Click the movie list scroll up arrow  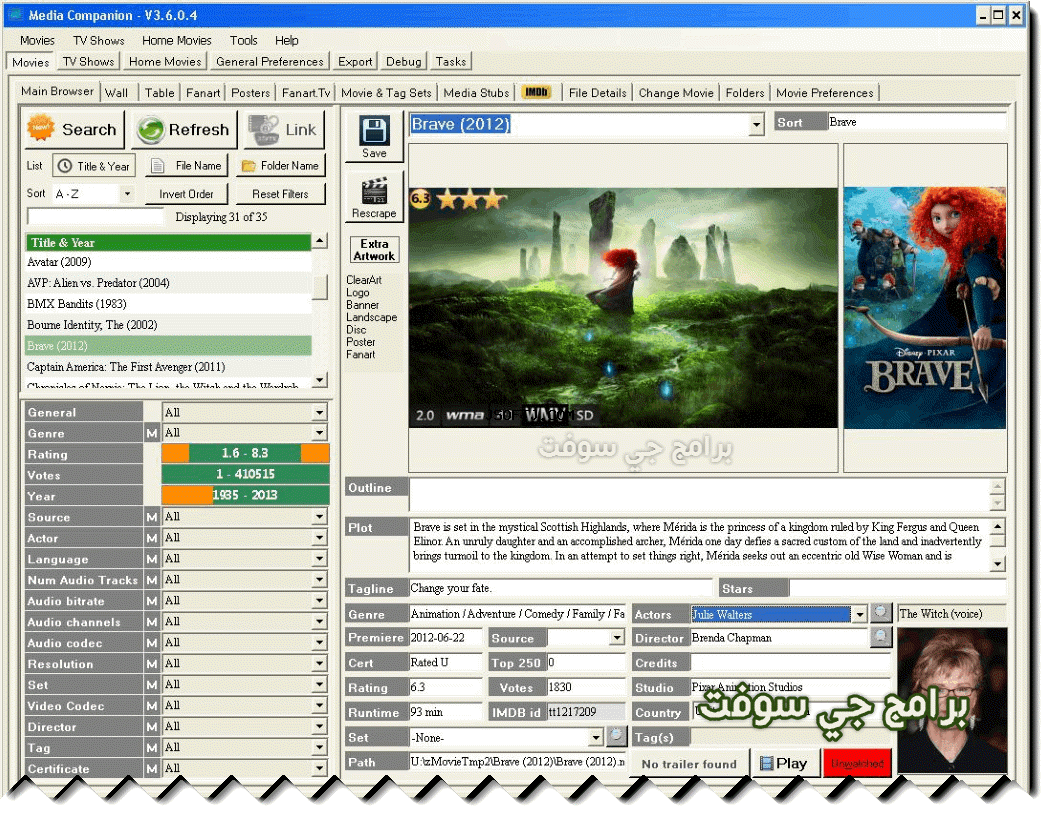319,241
